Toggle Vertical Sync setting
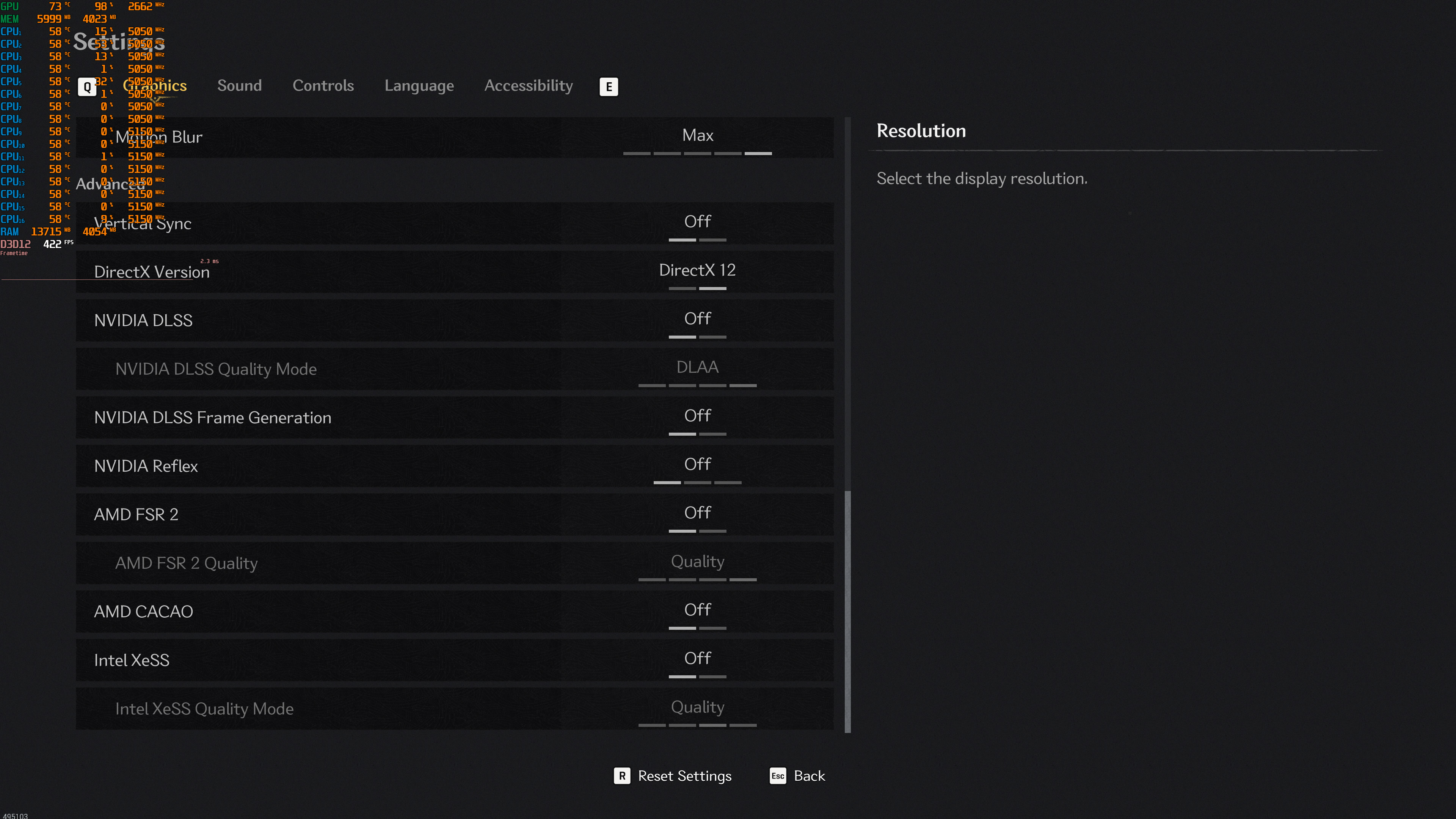The width and height of the screenshot is (1456, 819). click(x=697, y=223)
